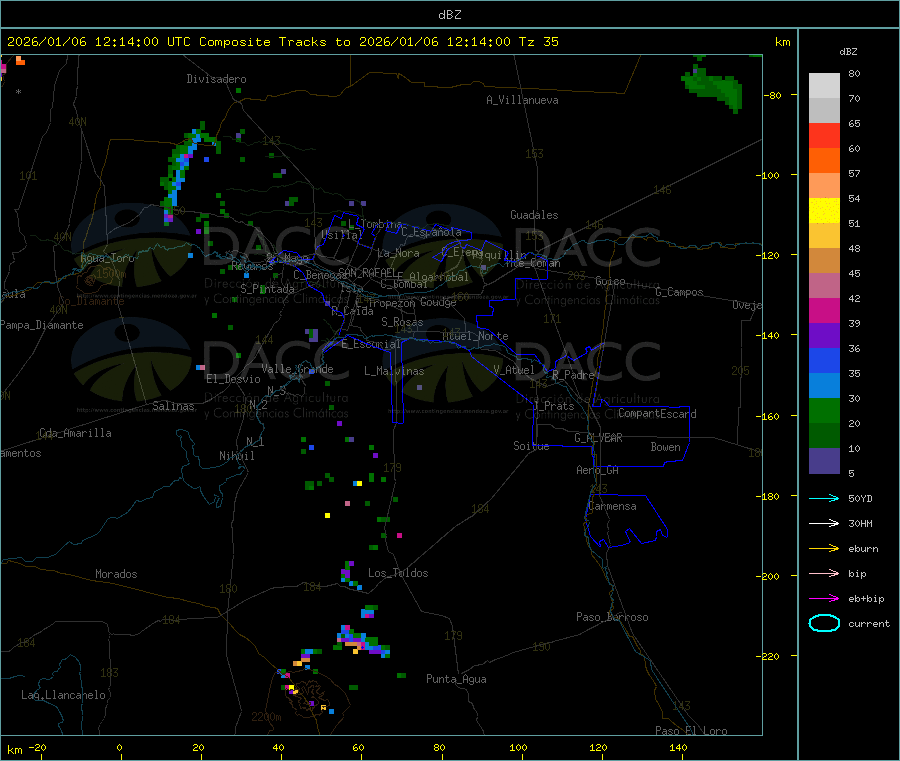Click the Guadales map label

(534, 215)
